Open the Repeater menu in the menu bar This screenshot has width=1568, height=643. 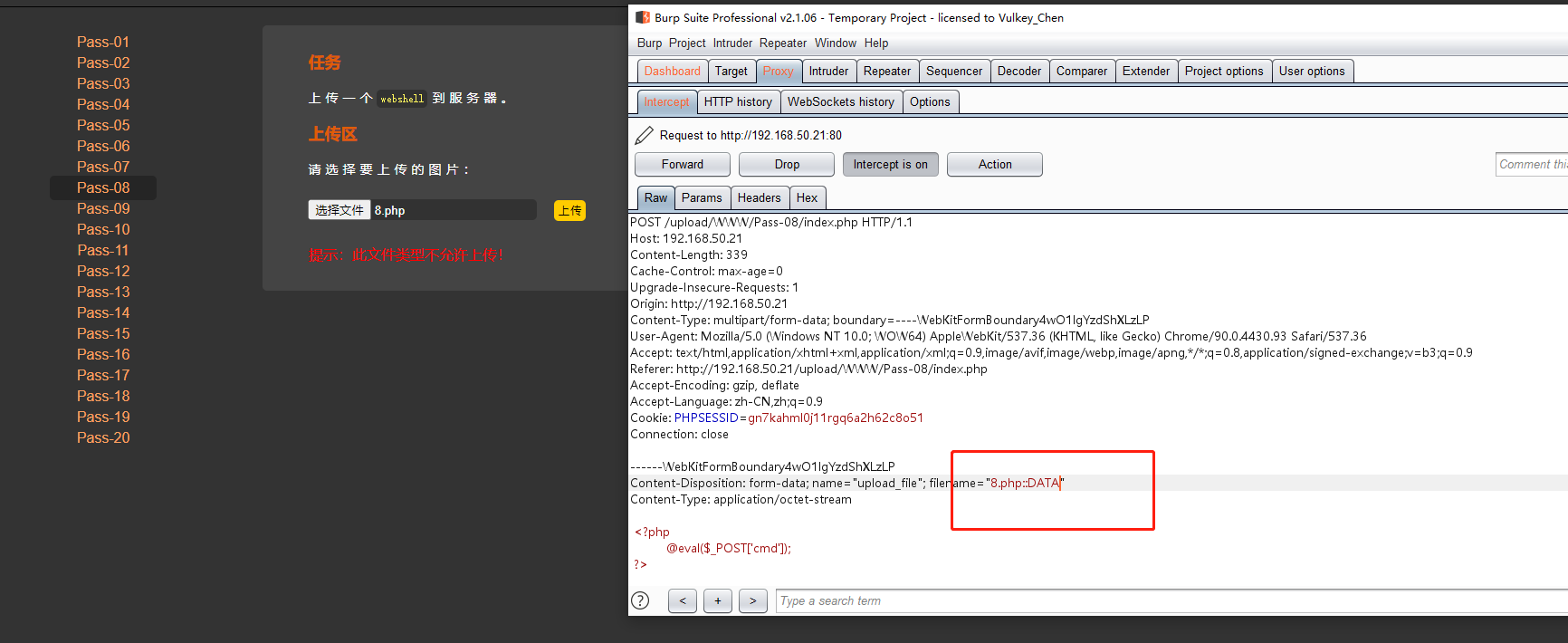783,43
